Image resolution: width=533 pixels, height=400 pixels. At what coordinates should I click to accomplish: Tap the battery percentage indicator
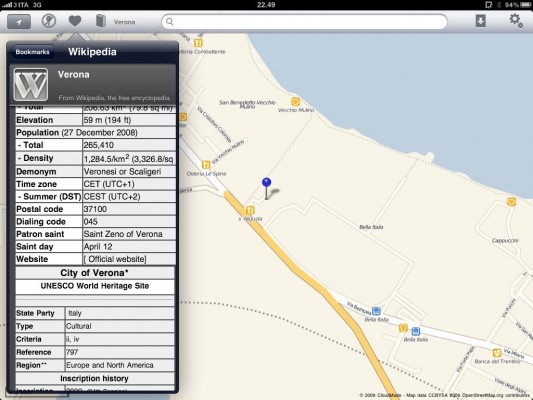(511, 5)
